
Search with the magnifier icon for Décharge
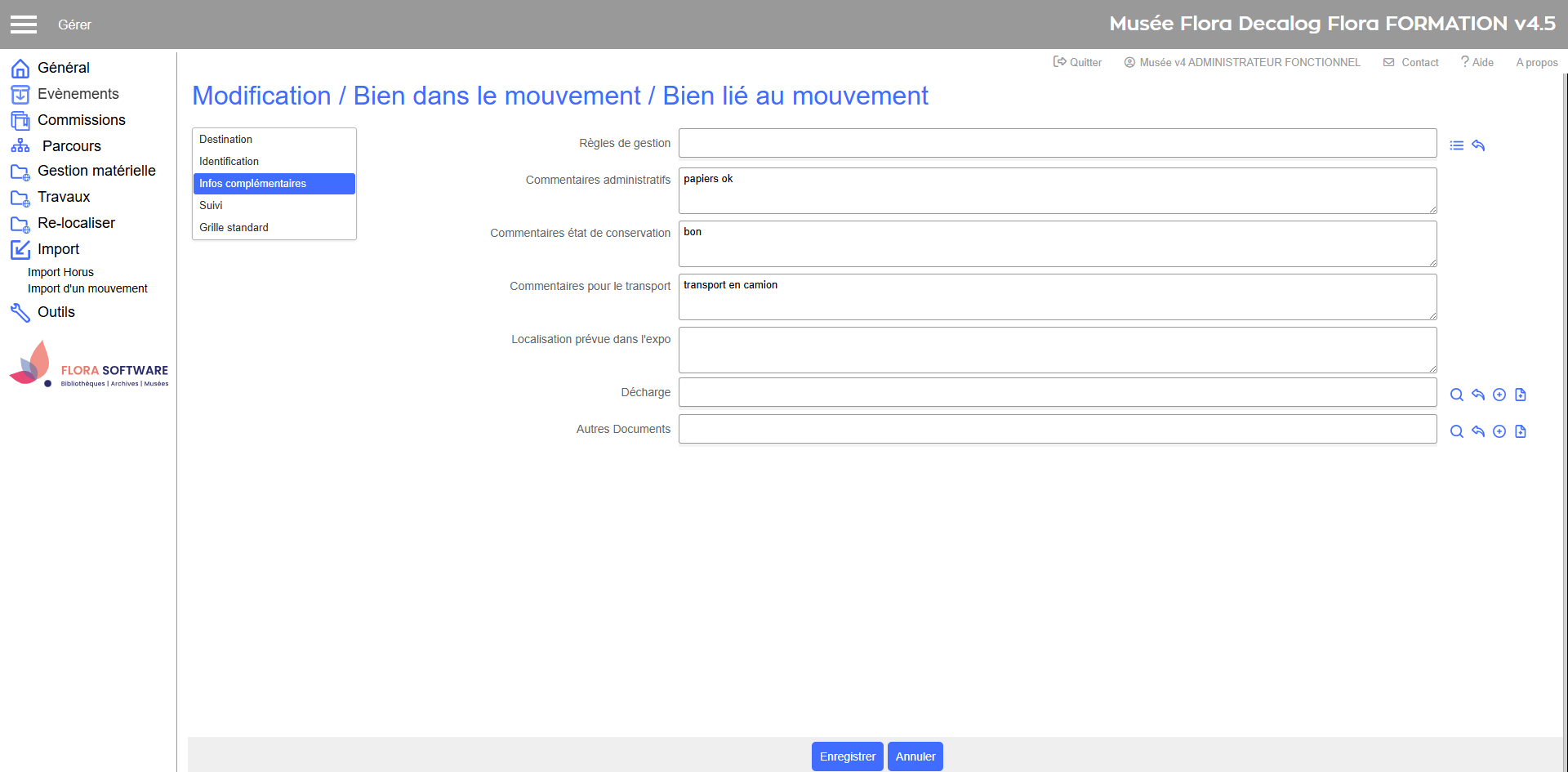click(x=1456, y=395)
